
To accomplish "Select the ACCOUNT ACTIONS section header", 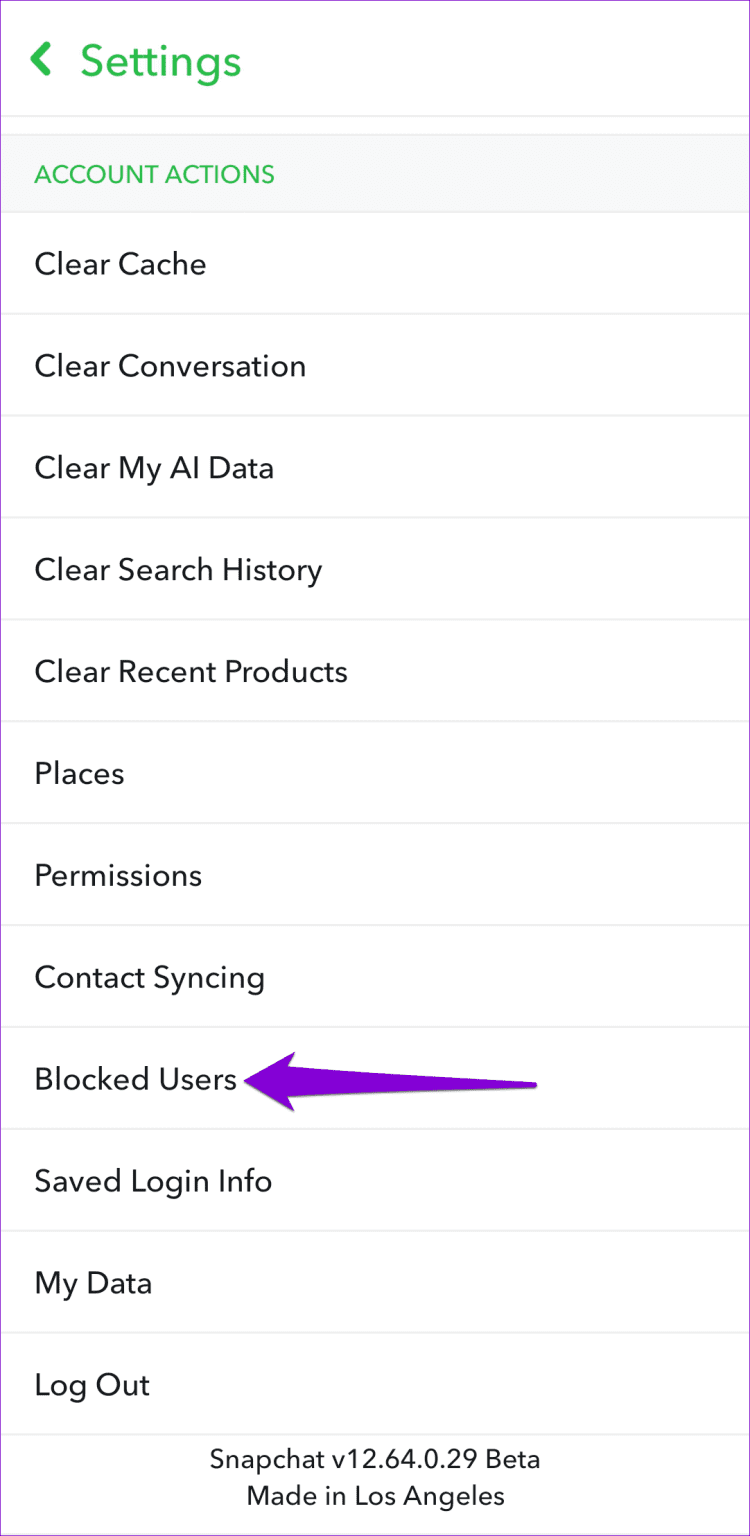I will [x=153, y=174].
